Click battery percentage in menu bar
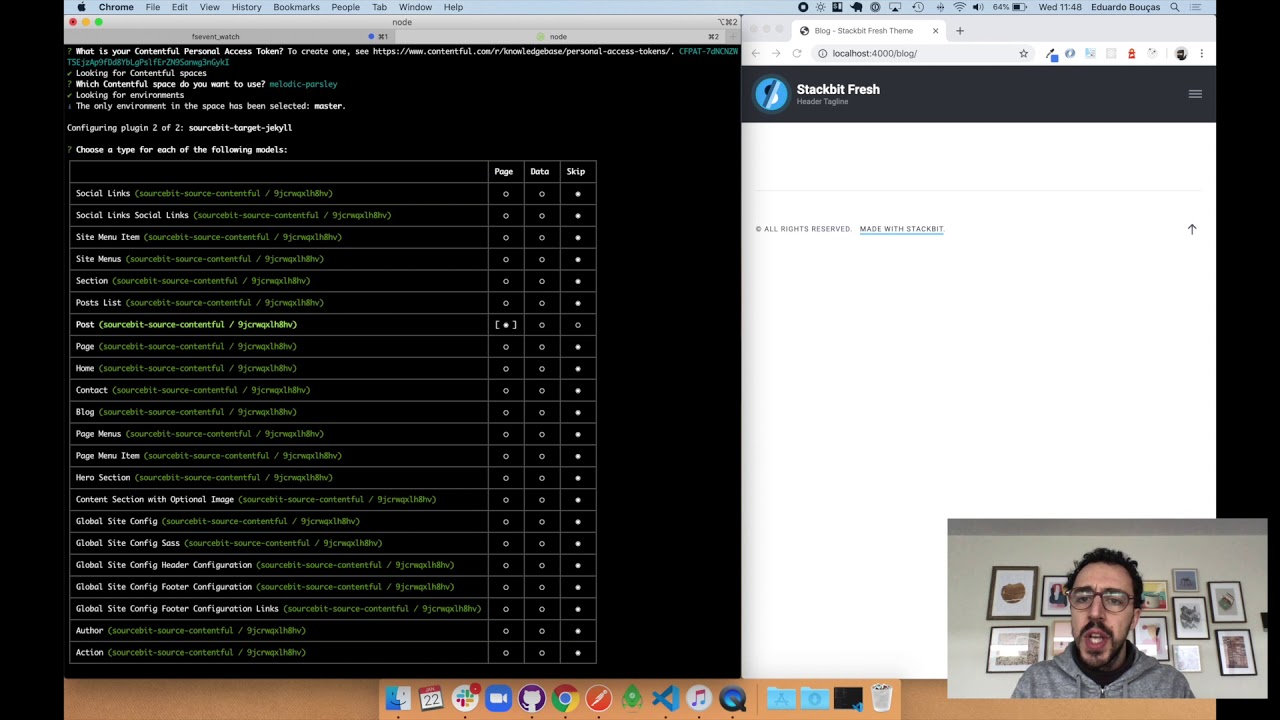 [x=1000, y=7]
